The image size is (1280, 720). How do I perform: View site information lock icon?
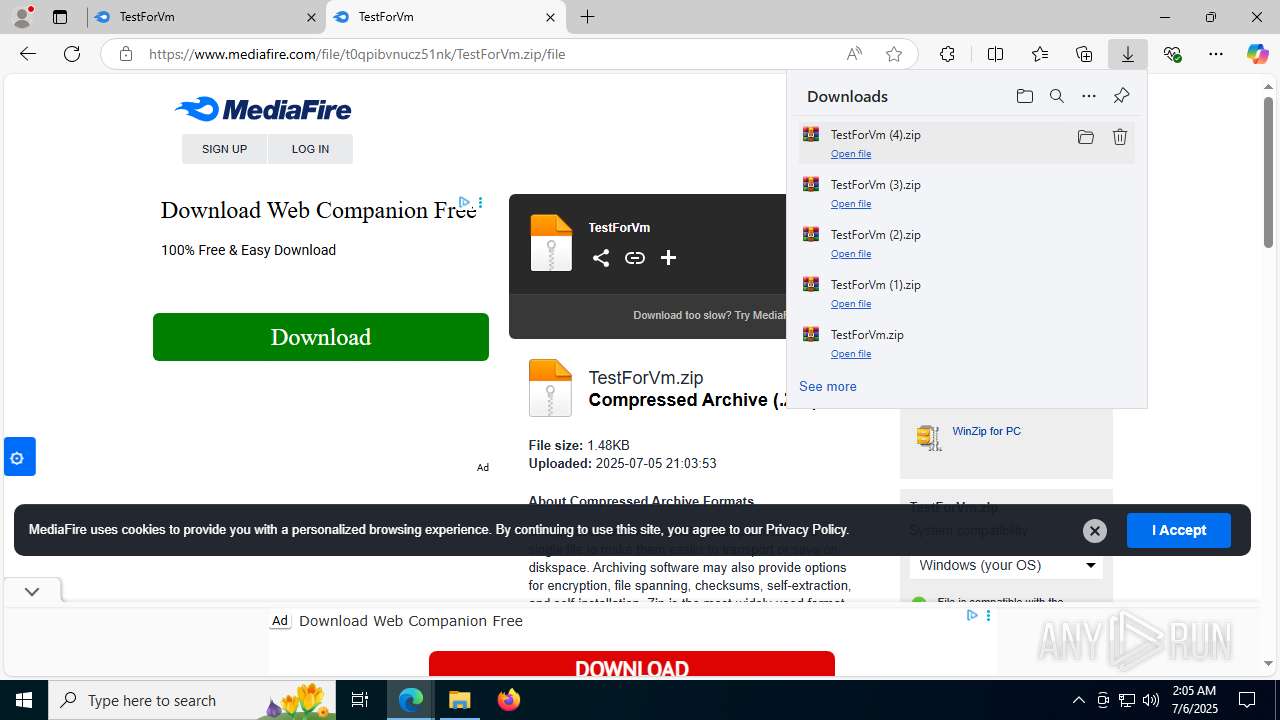pos(126,54)
